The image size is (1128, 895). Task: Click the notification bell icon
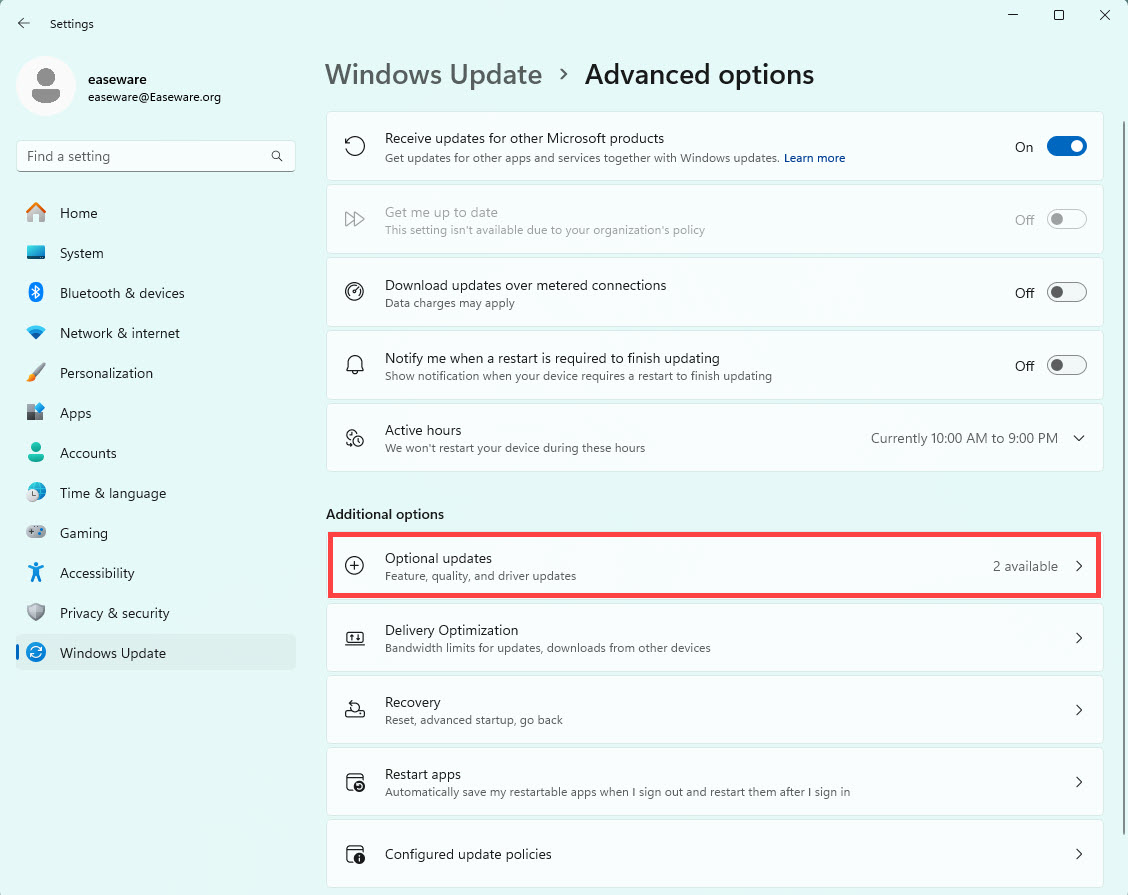[355, 365]
